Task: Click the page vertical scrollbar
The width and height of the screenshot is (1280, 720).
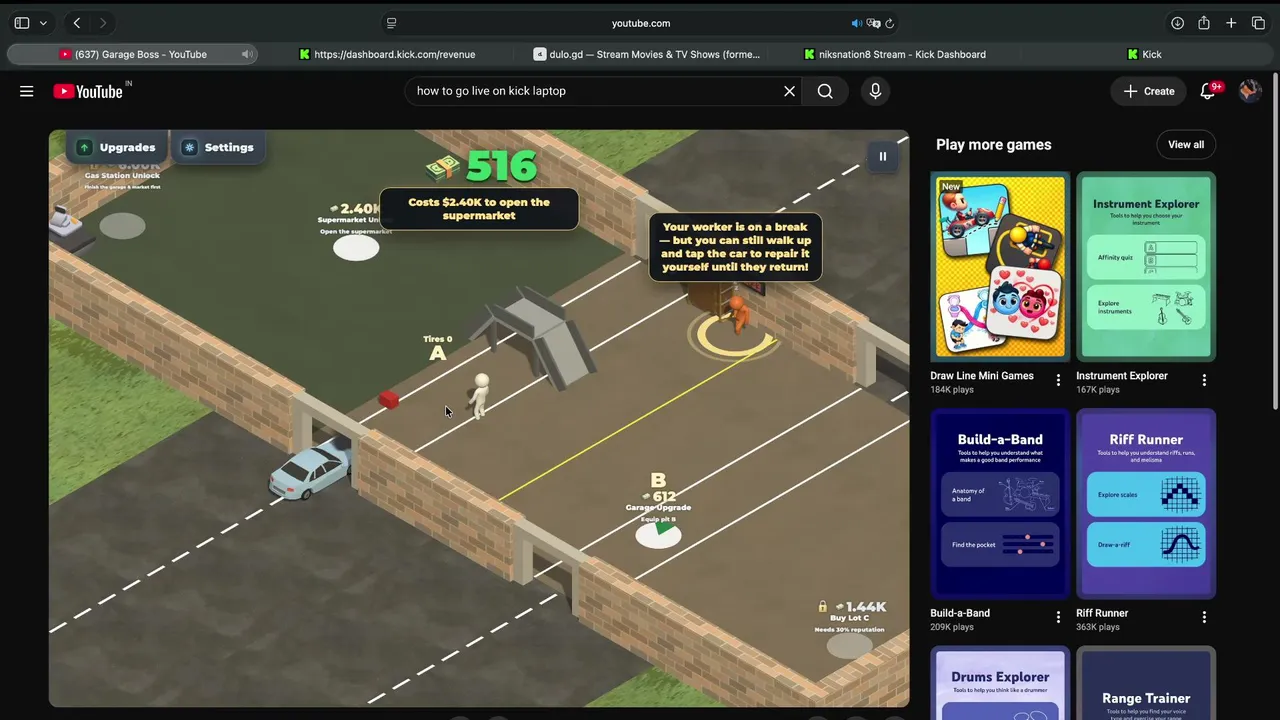Action: [1274, 240]
